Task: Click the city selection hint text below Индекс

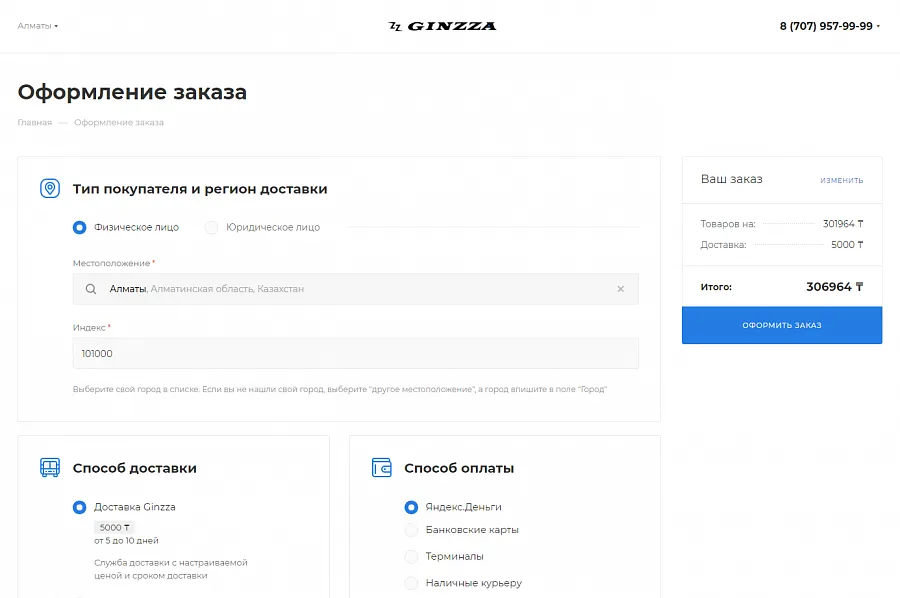Action: (340, 389)
